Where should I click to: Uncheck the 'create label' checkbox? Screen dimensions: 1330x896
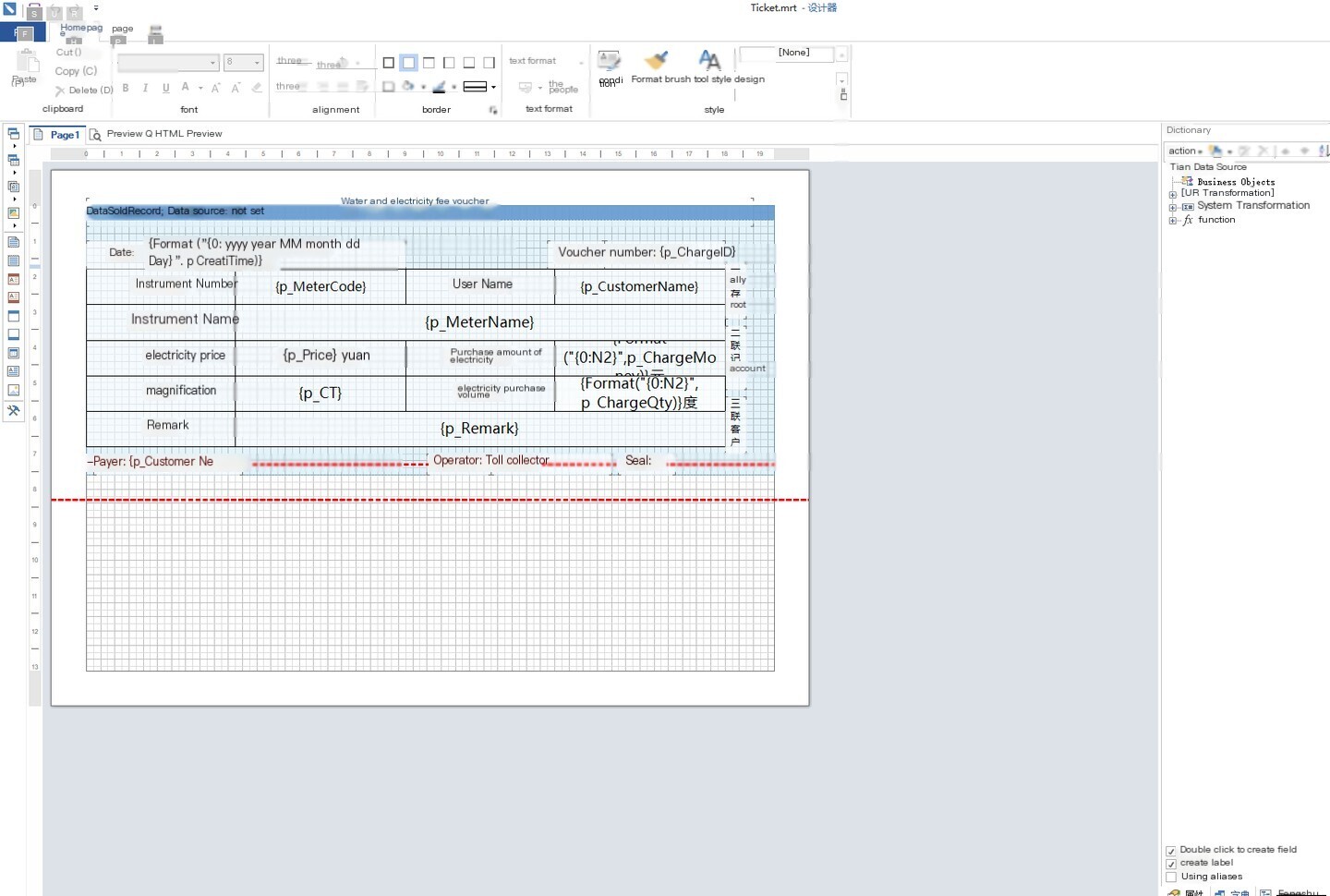pos(1171,864)
